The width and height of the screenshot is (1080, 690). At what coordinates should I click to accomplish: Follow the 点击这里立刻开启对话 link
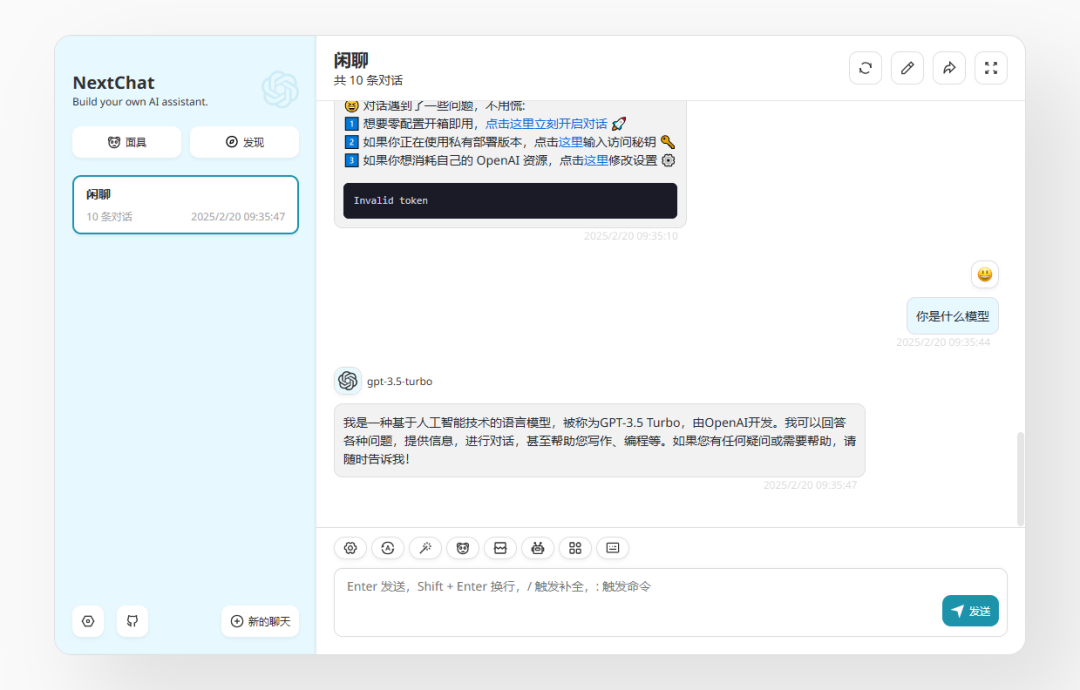[x=546, y=124]
